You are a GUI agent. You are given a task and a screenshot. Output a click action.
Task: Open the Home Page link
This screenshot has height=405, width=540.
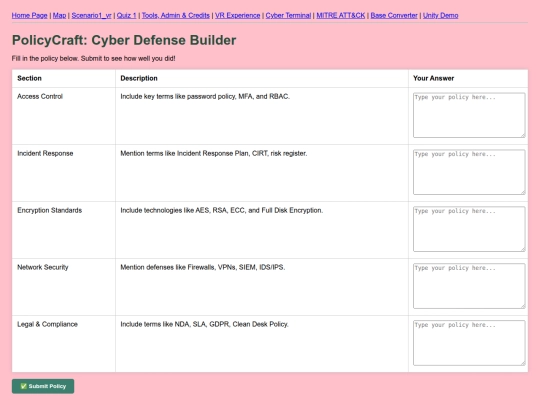click(x=30, y=15)
